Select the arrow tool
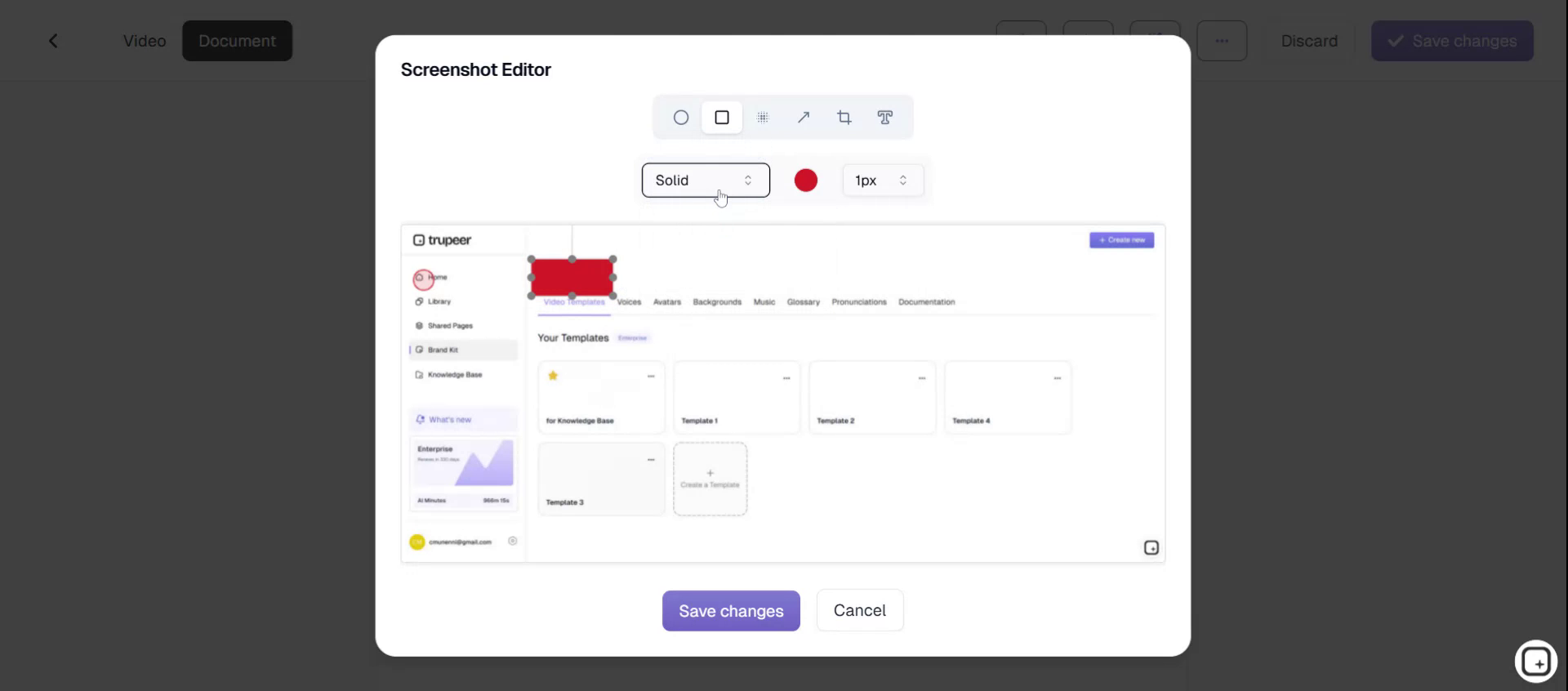Screen dimensions: 1568x691 (x=804, y=118)
